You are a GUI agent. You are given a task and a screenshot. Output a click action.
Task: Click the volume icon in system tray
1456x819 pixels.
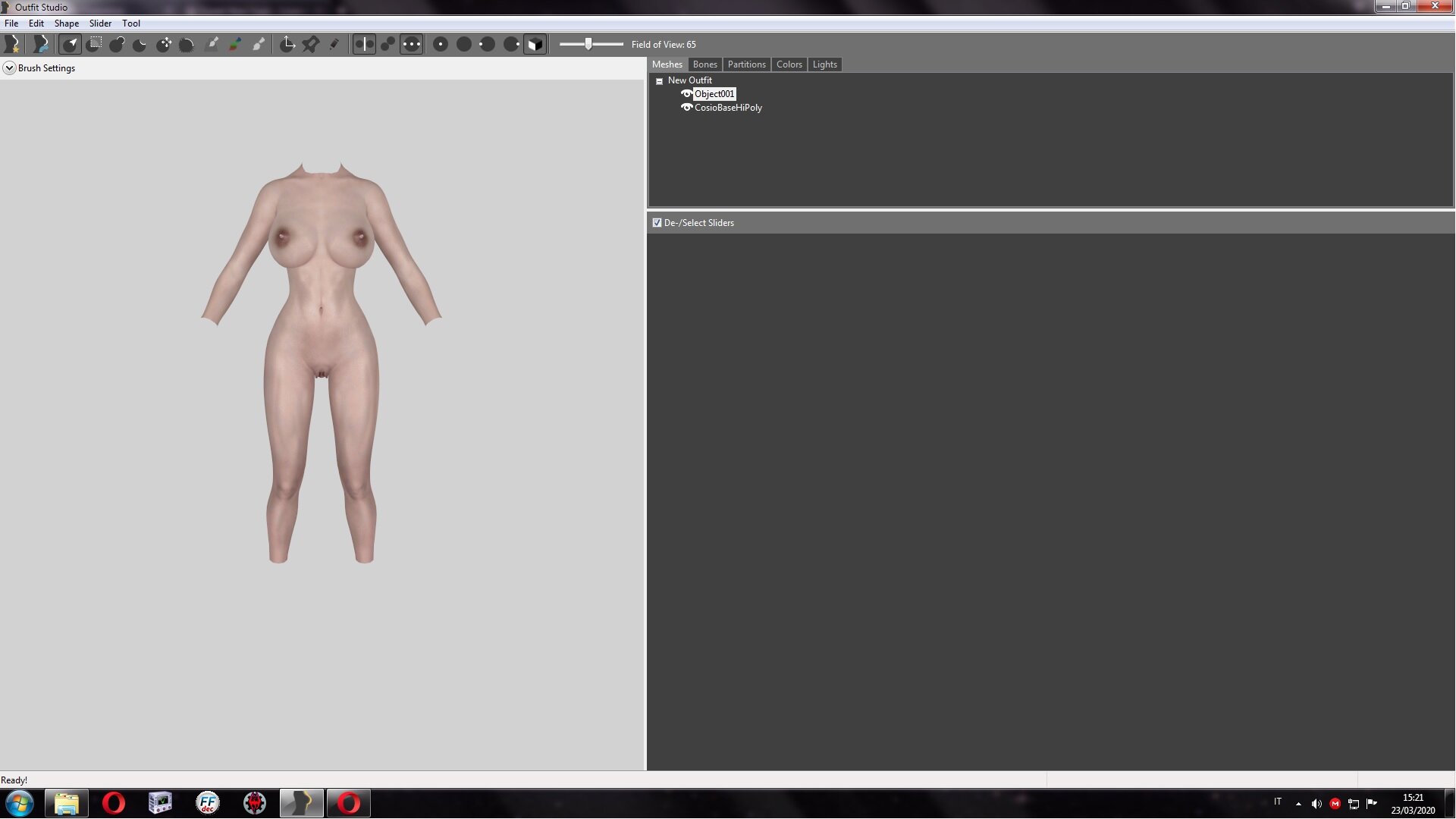click(1316, 804)
